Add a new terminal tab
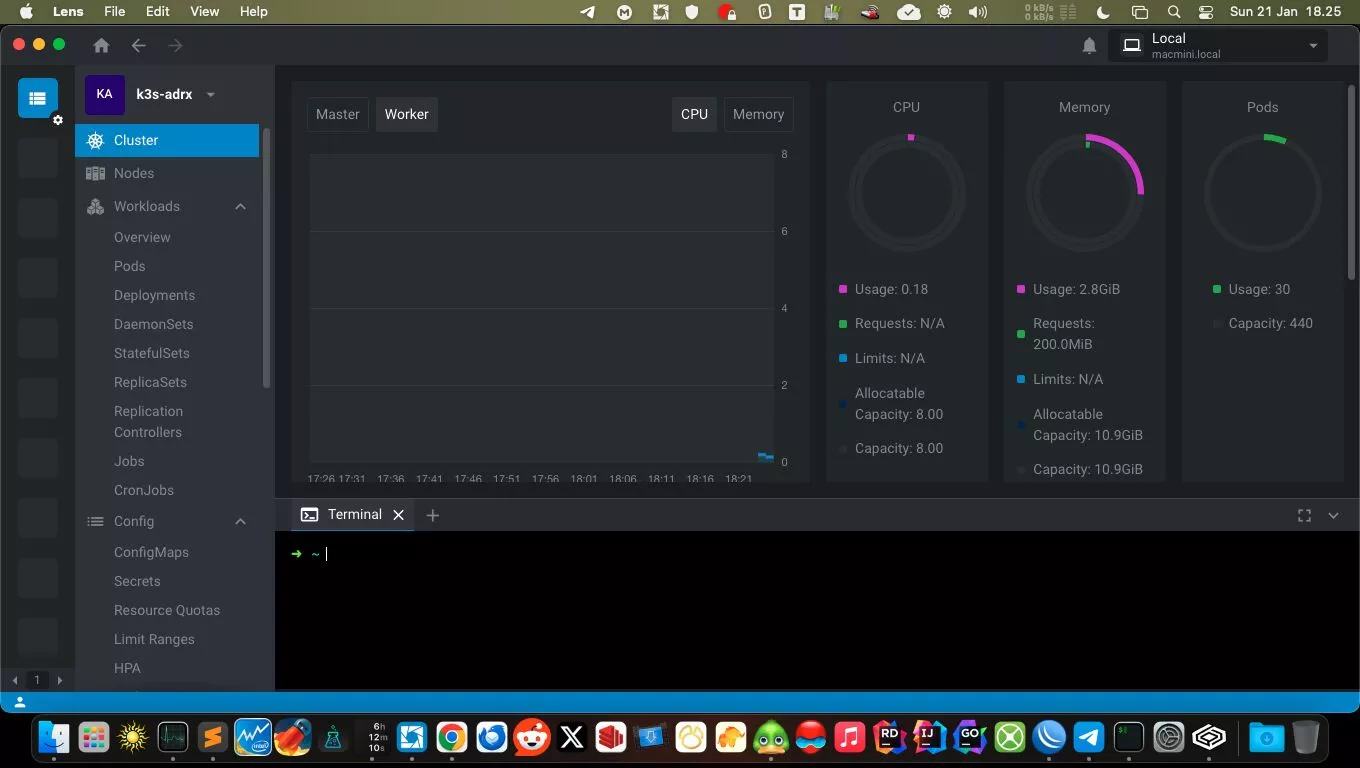This screenshot has width=1360, height=768. [x=432, y=515]
